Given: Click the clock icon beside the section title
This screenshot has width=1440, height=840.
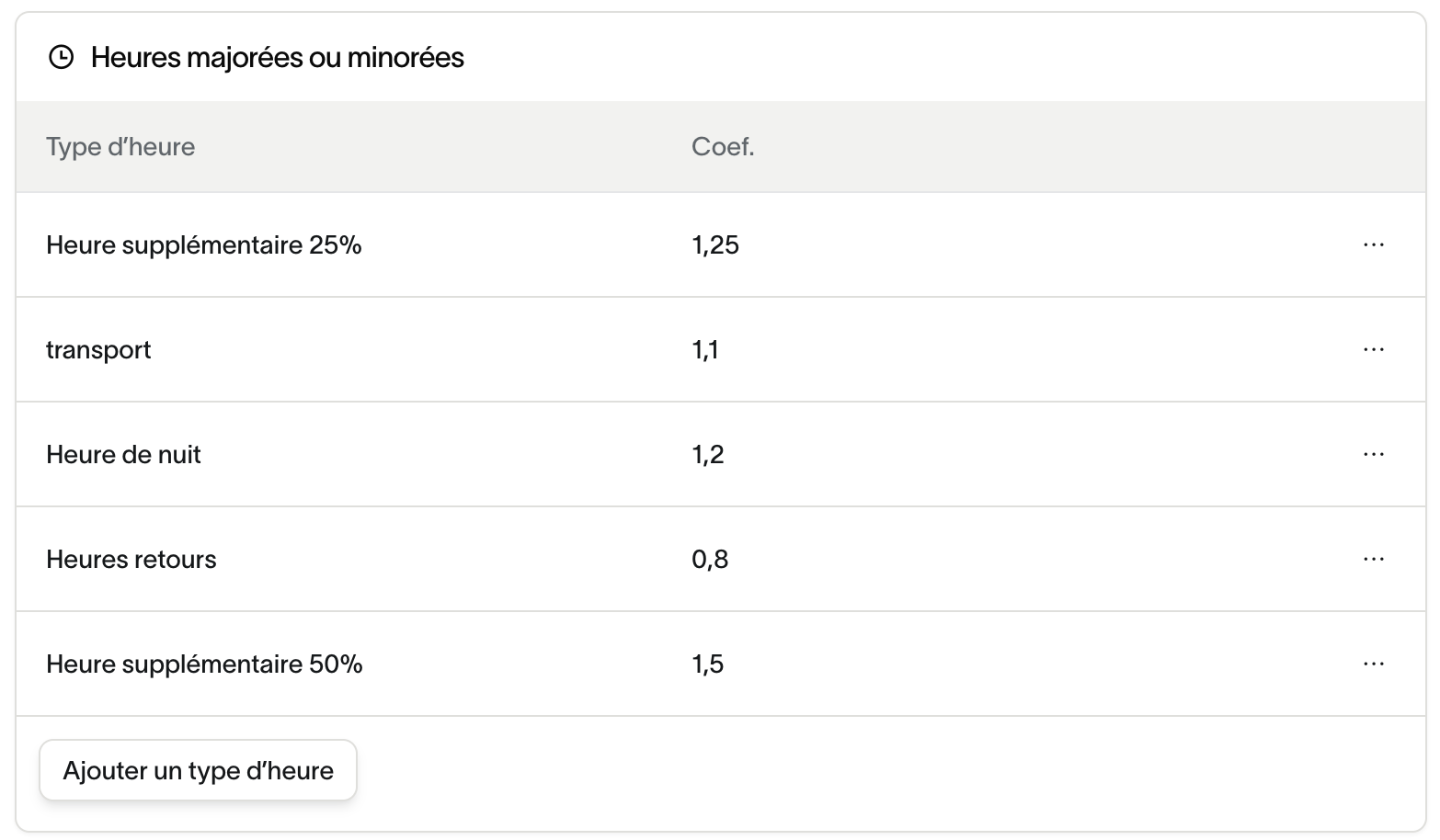Looking at the screenshot, I should 61,58.
